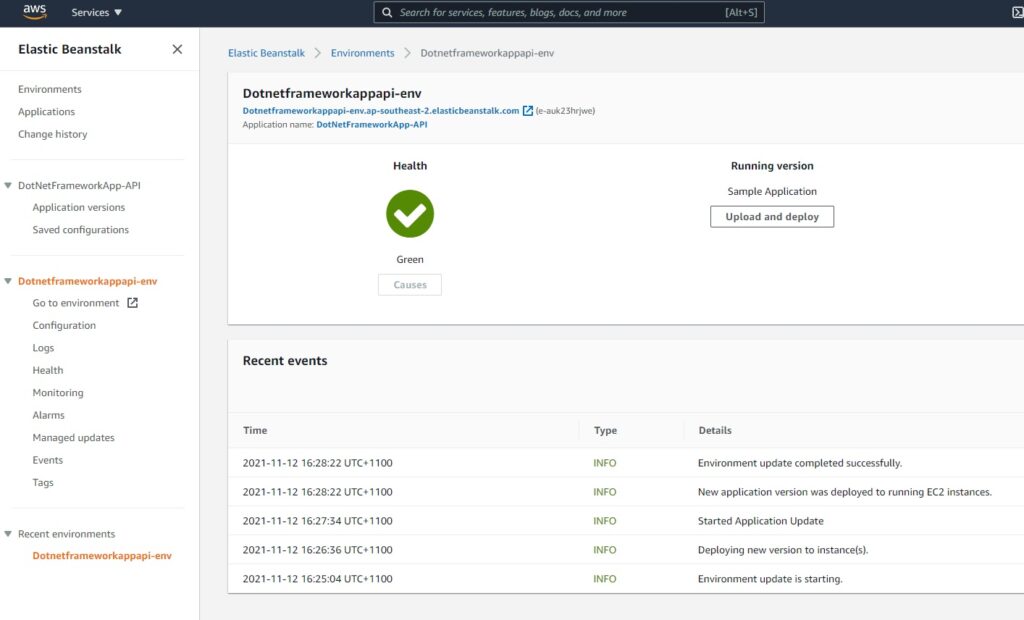The width and height of the screenshot is (1024, 620).
Task: Open environment URL via its external link icon
Action: pos(528,110)
